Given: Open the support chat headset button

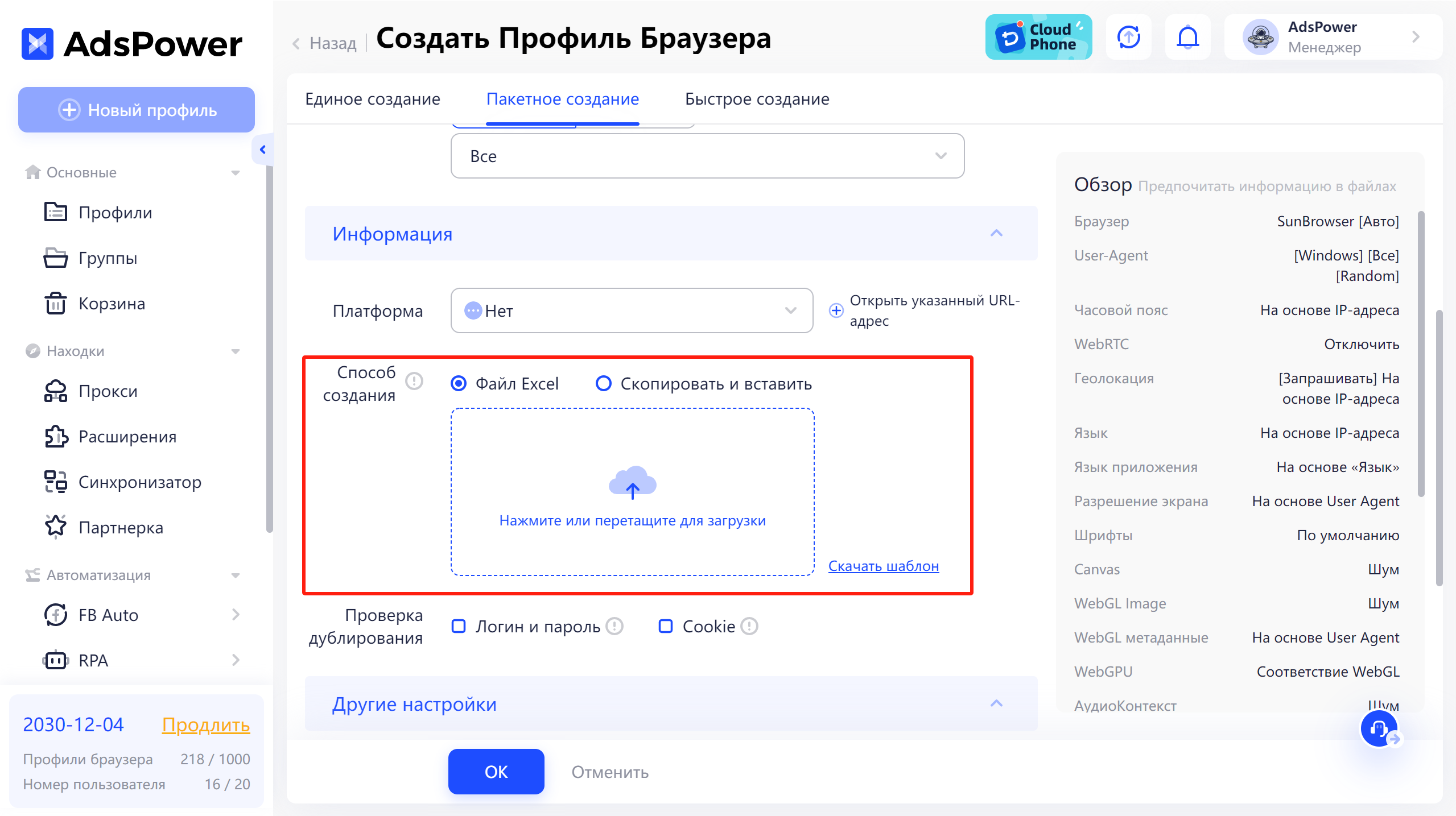Looking at the screenshot, I should tap(1379, 728).
